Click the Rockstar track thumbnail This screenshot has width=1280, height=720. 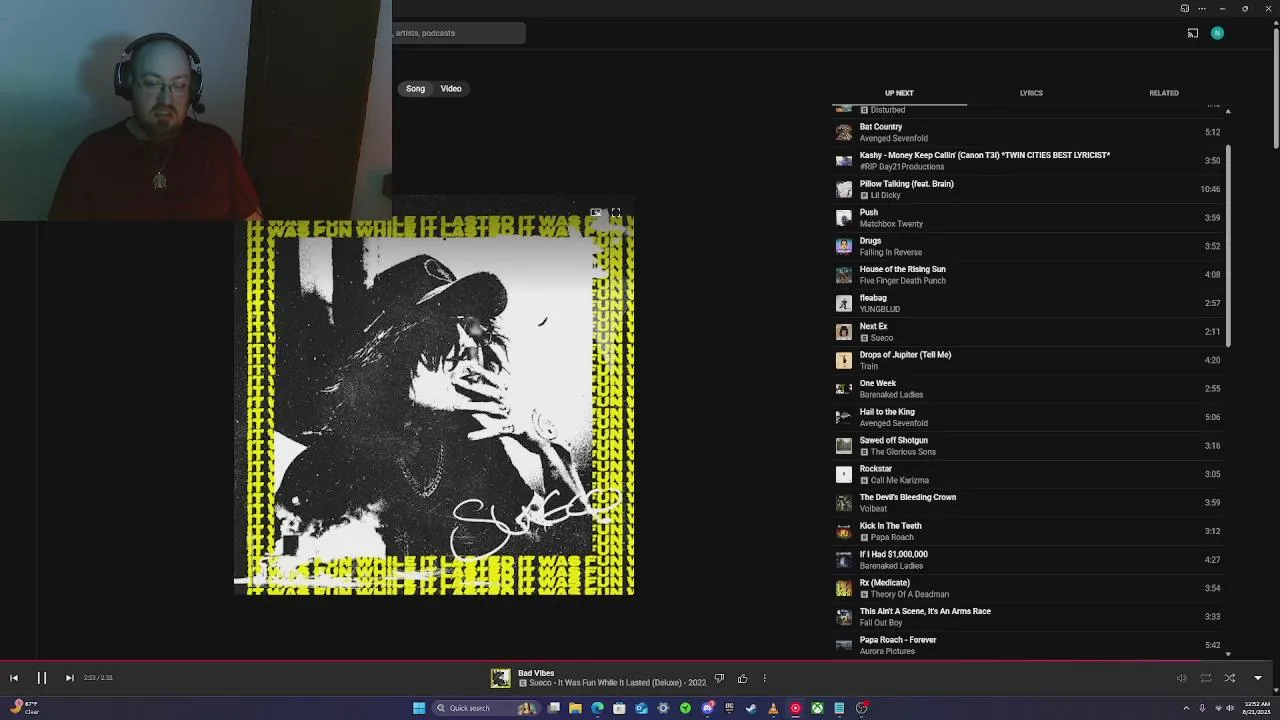click(x=844, y=474)
